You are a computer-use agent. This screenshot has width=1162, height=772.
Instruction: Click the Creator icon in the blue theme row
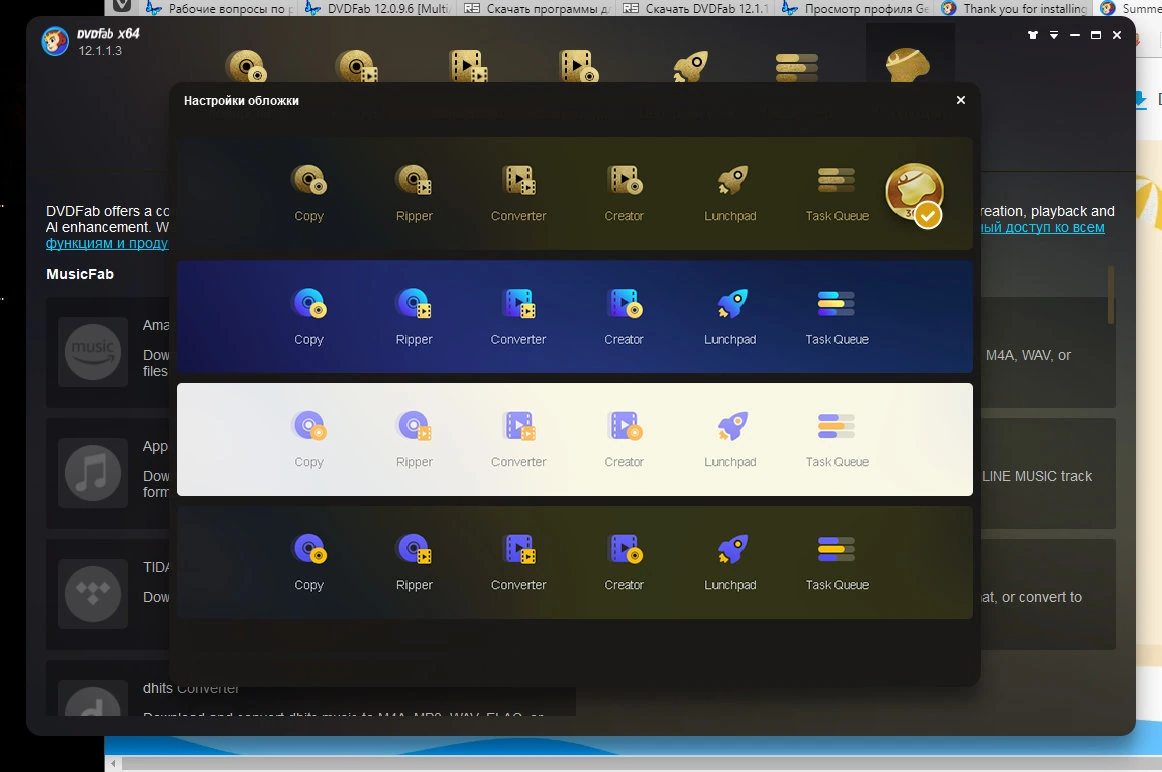coord(625,303)
